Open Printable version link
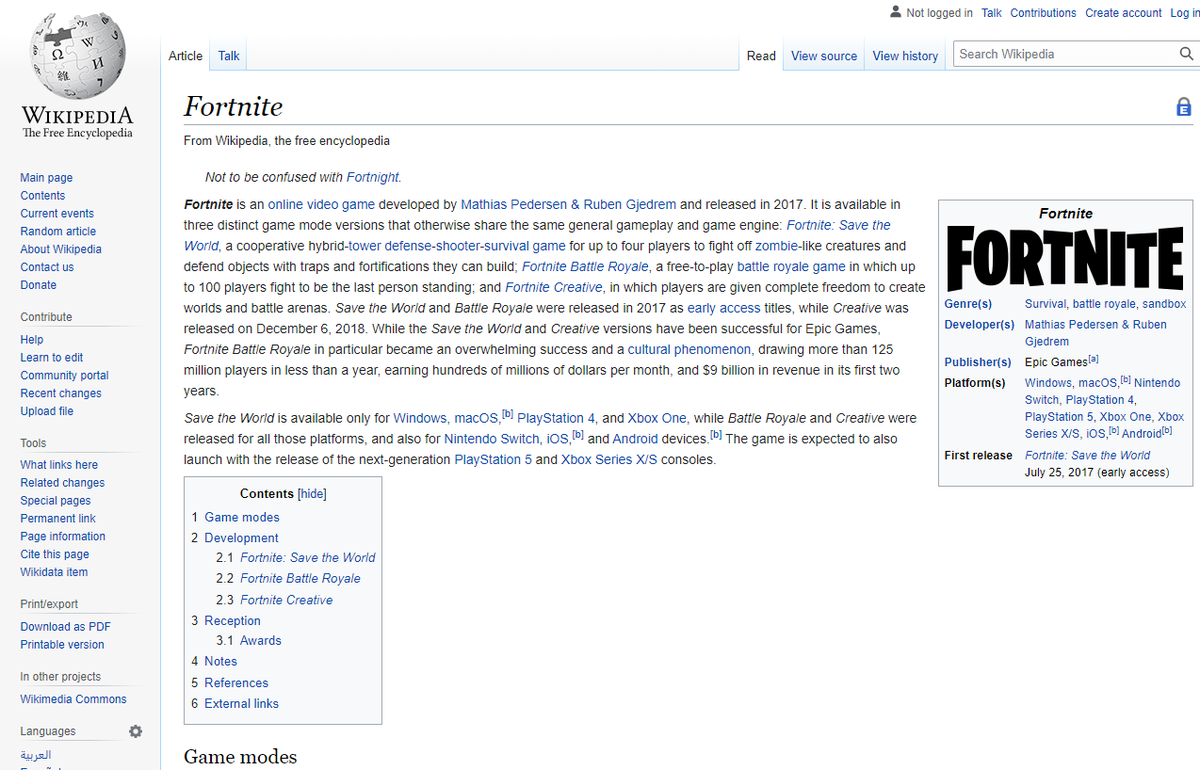Image resolution: width=1200 pixels, height=770 pixels. pos(62,645)
